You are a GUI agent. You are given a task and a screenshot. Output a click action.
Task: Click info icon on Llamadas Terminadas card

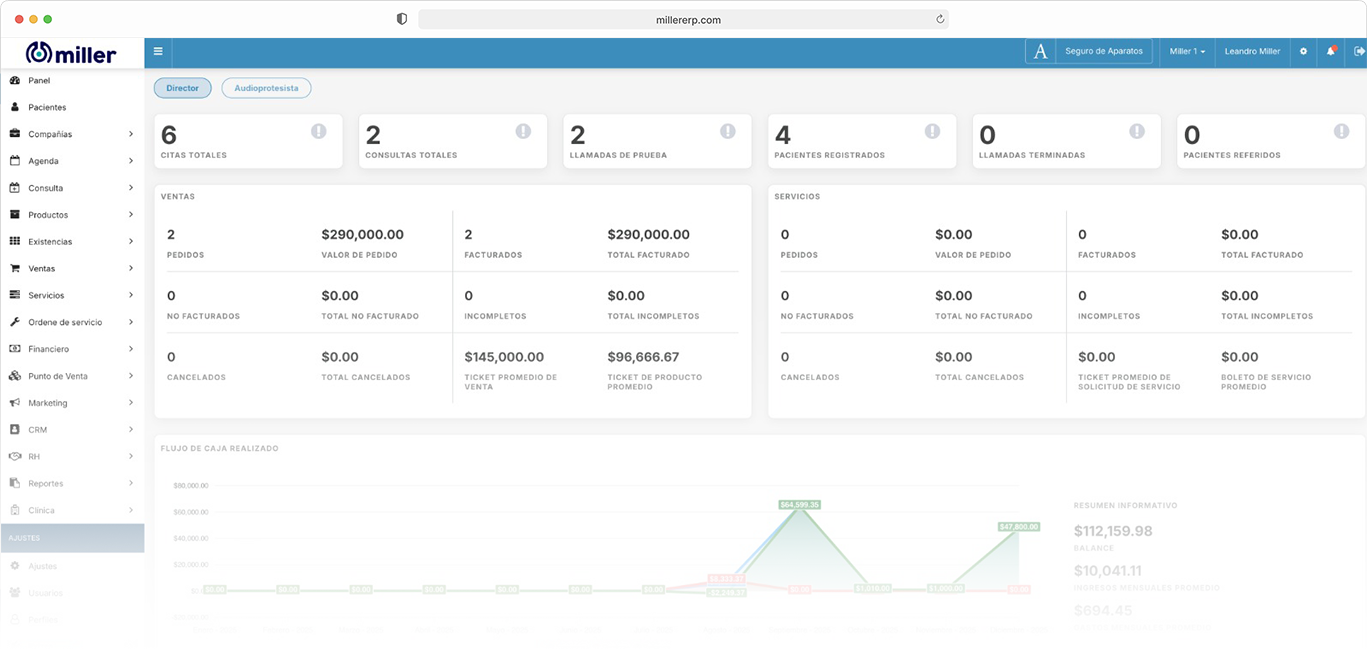pyautogui.click(x=1137, y=131)
